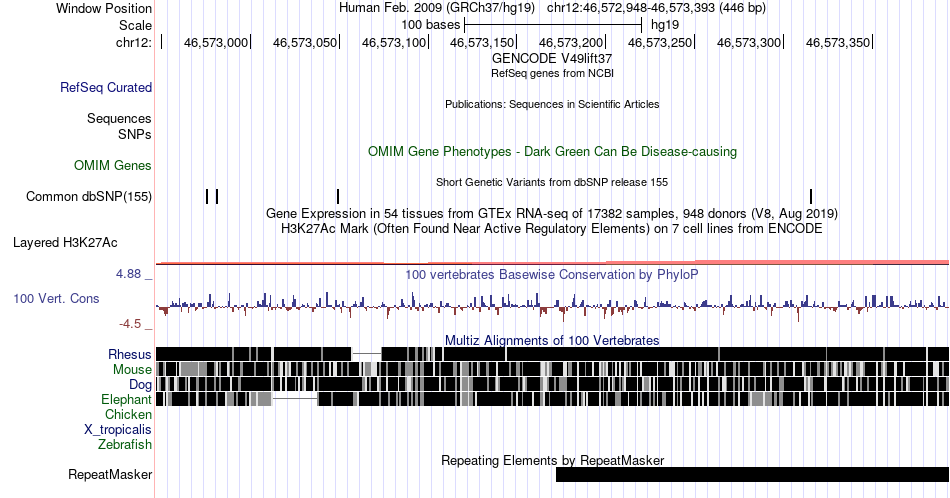Click the RepeatMasker track label
This screenshot has height=498, width=950.
[110, 474]
